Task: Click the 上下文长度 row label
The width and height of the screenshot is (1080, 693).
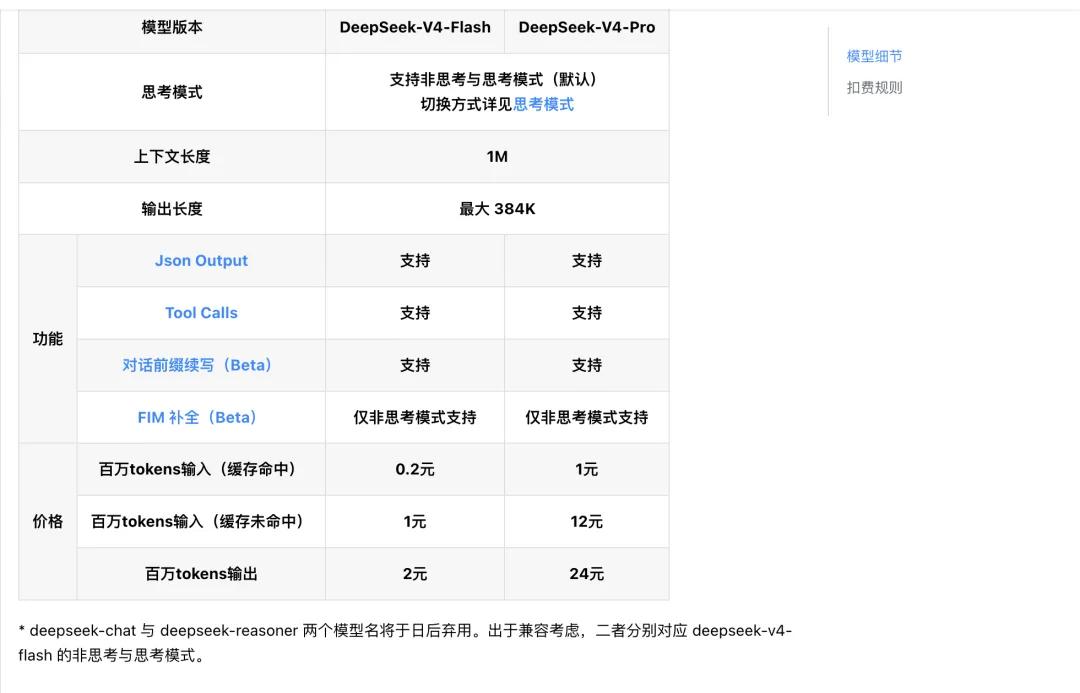Action: [x=172, y=157]
